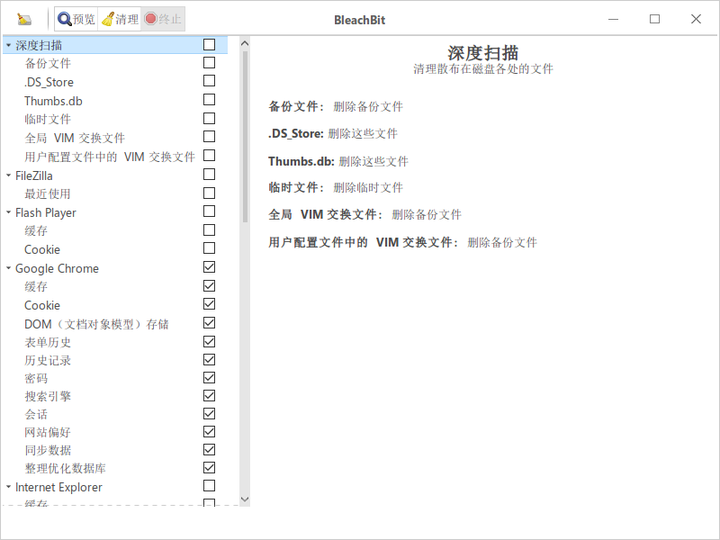Click the scrollbar up arrow
720x540 pixels.
click(245, 43)
